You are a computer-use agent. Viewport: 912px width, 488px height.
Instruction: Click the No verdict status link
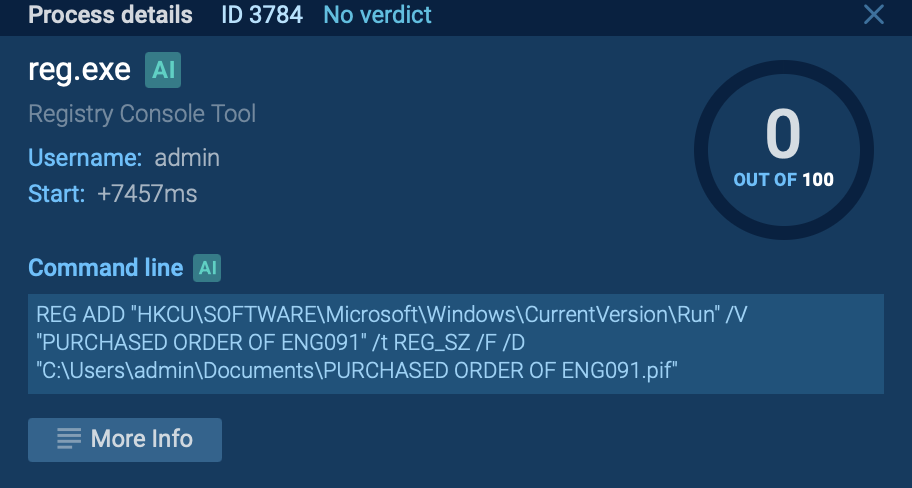click(378, 15)
